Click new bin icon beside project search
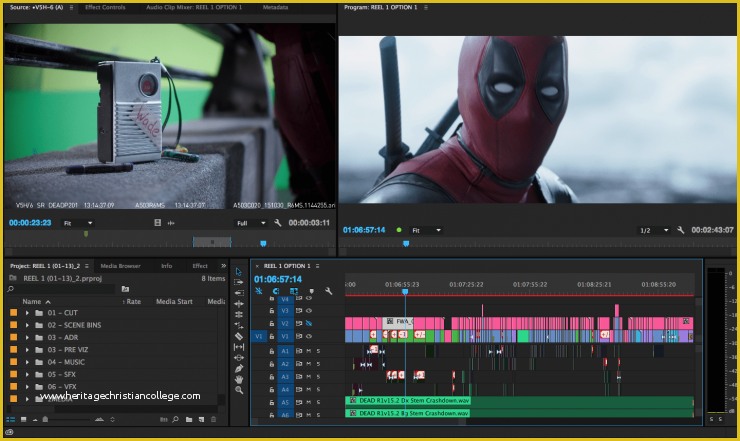 coord(125,289)
